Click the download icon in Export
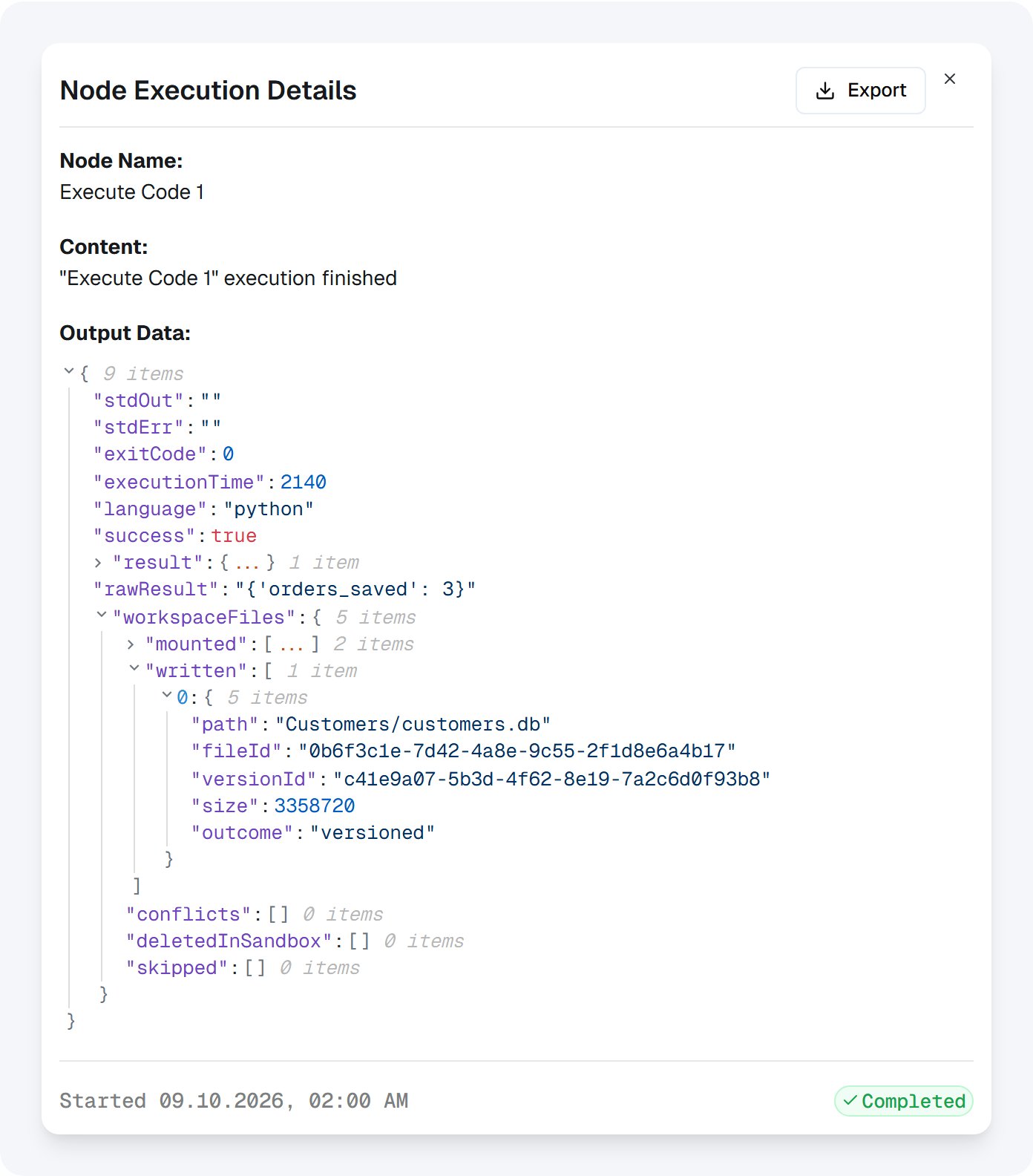1033x1176 pixels. pyautogui.click(x=825, y=91)
